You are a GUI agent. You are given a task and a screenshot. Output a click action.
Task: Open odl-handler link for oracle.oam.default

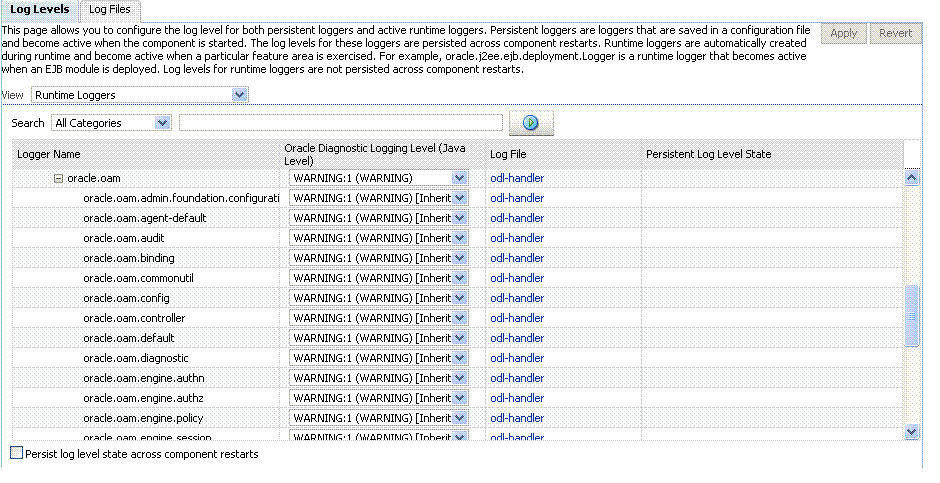(x=517, y=338)
